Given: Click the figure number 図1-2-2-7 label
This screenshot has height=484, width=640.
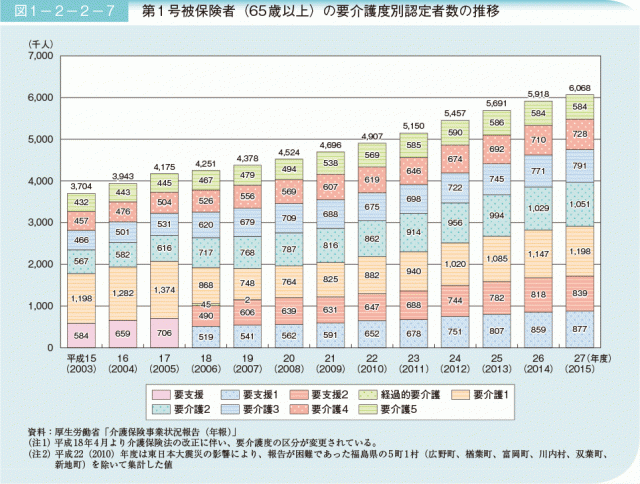Looking at the screenshot, I should pyautogui.click(x=64, y=11).
